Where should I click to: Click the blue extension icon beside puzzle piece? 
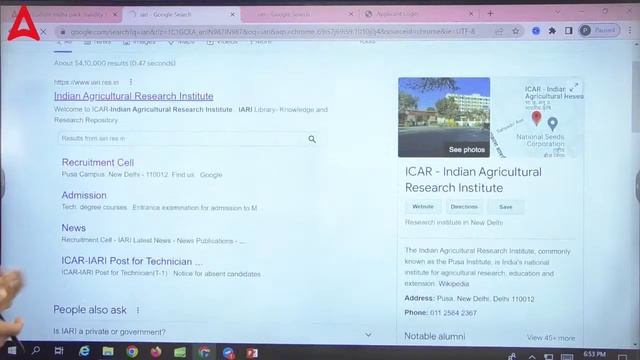(x=536, y=31)
